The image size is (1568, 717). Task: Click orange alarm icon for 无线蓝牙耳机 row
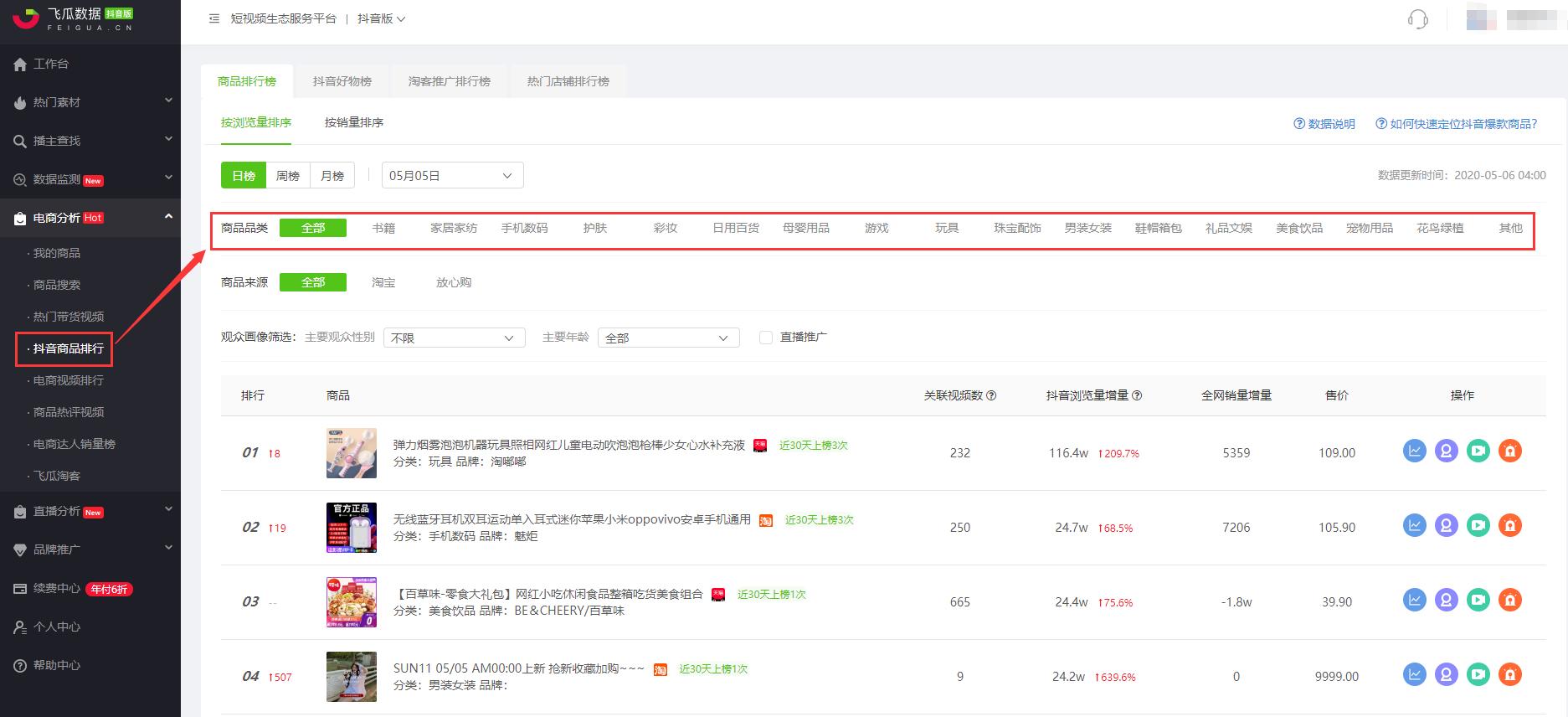1510,526
